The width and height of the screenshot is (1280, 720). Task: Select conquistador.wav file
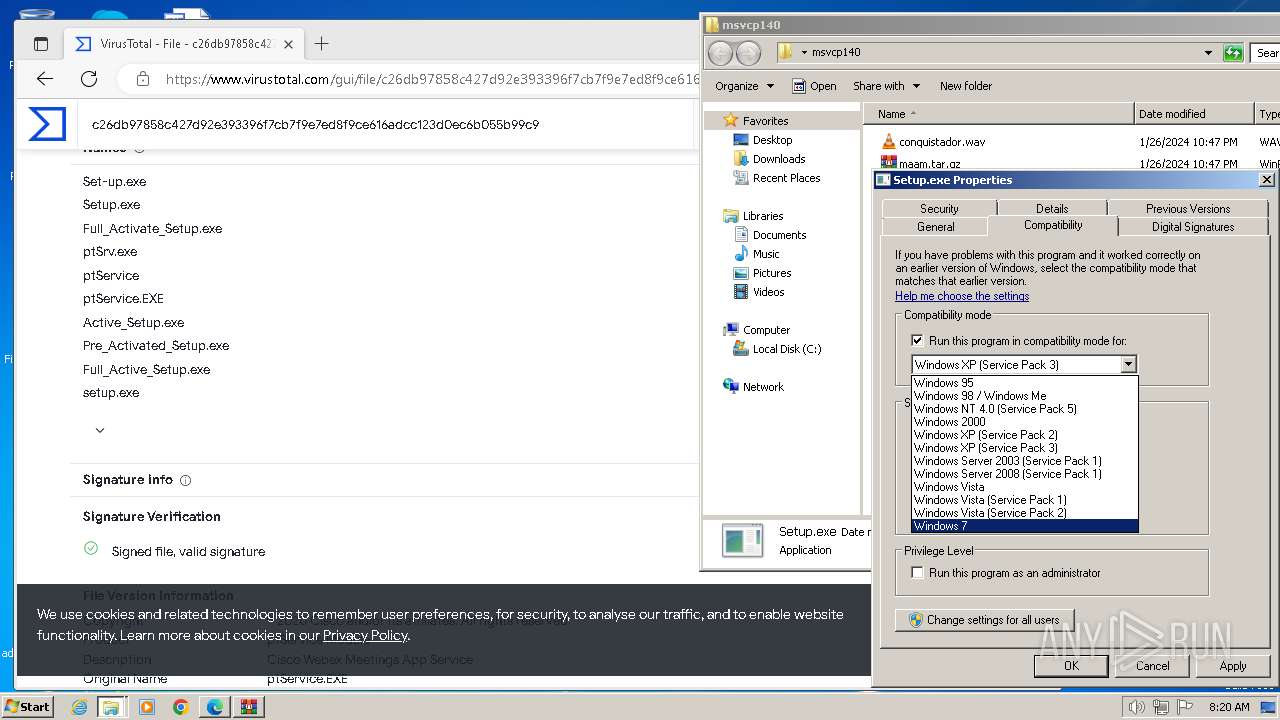(x=944, y=142)
